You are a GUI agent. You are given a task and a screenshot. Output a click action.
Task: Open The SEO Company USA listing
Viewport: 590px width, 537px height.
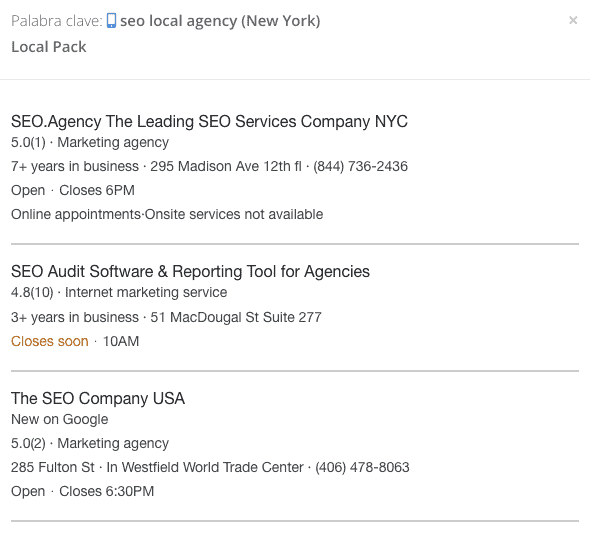point(98,398)
